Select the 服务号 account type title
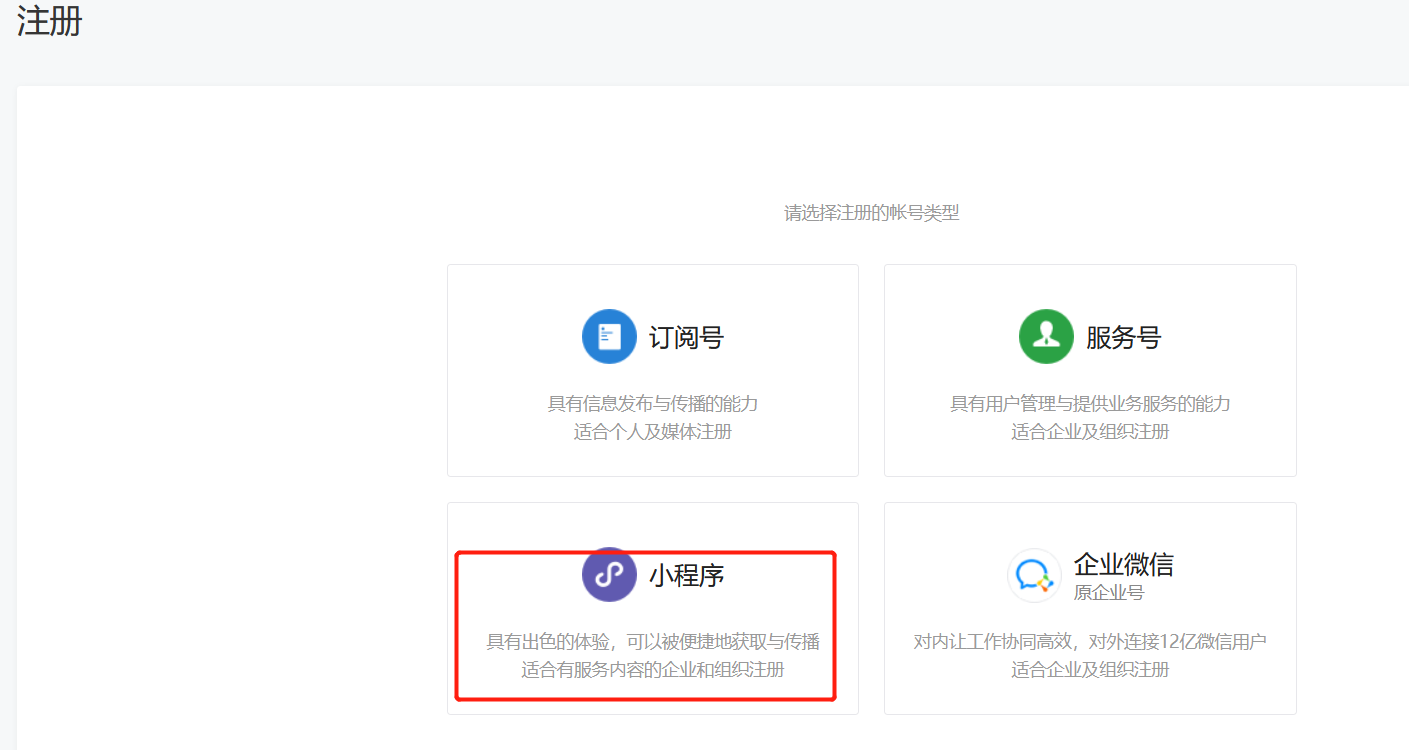Viewport: 1409px width, 750px height. [x=1123, y=337]
